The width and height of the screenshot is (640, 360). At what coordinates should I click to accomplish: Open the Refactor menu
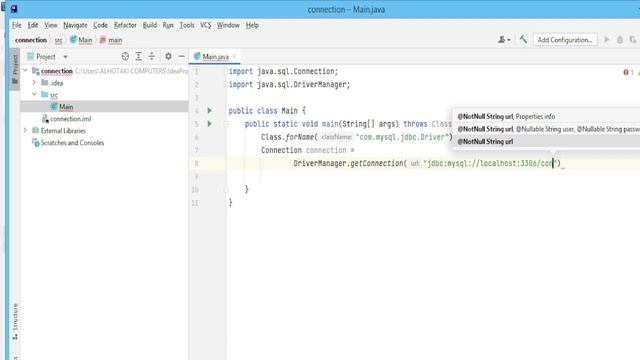[125, 25]
